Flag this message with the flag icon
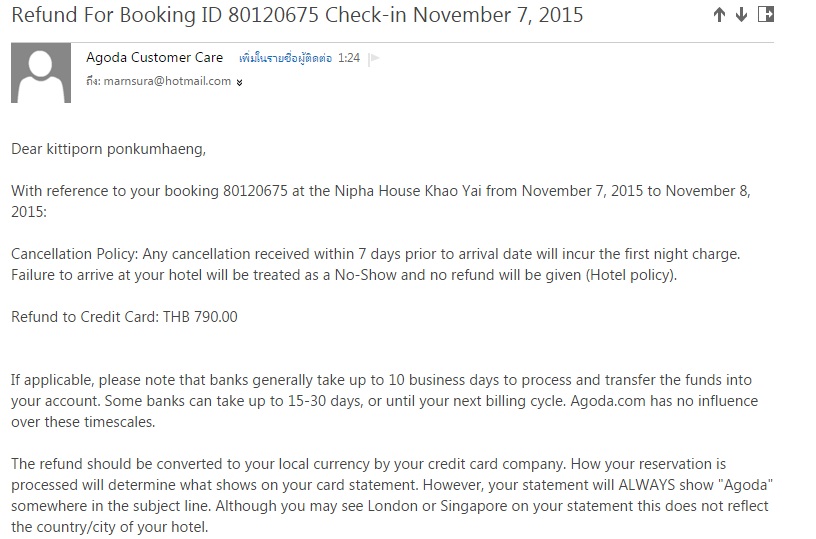This screenshot has height=539, width=816. tap(374, 59)
